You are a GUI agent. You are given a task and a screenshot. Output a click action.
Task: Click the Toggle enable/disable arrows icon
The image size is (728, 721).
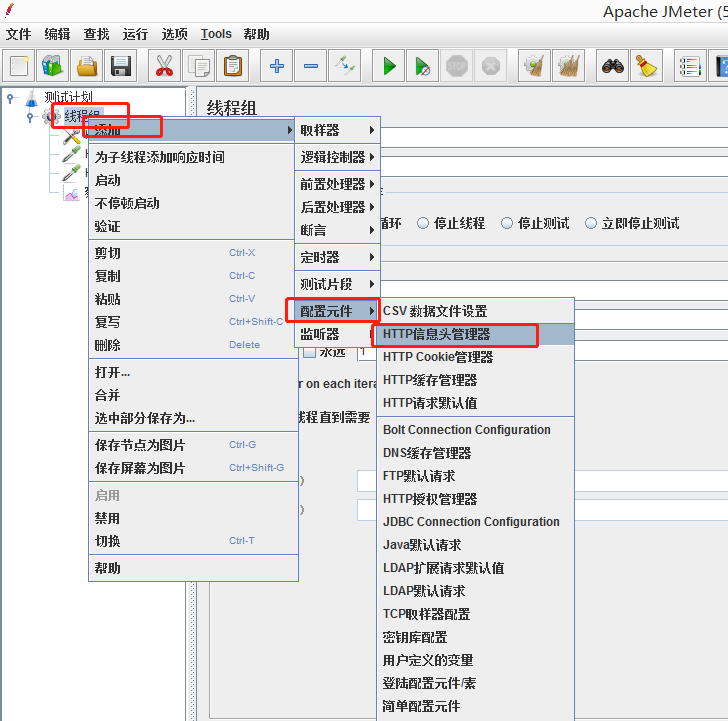coord(344,66)
